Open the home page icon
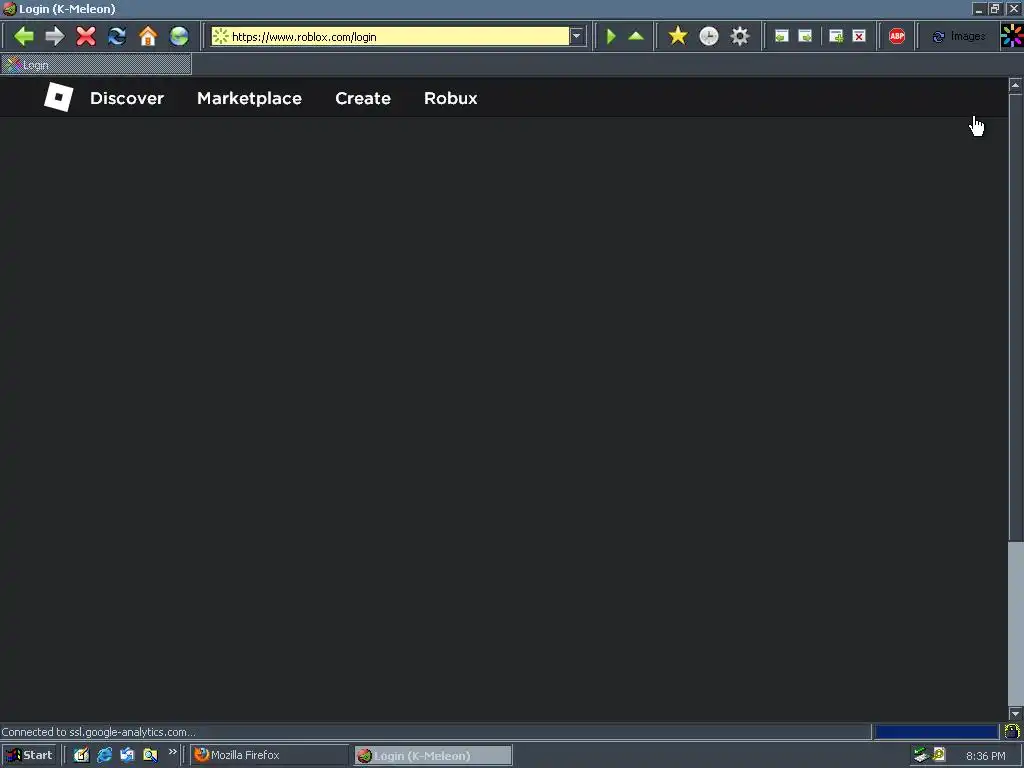The width and height of the screenshot is (1024, 768). [x=148, y=36]
